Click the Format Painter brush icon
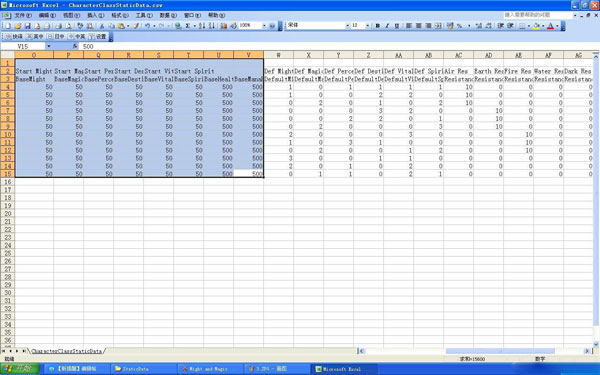The height and width of the screenshot is (375, 600). point(136,26)
